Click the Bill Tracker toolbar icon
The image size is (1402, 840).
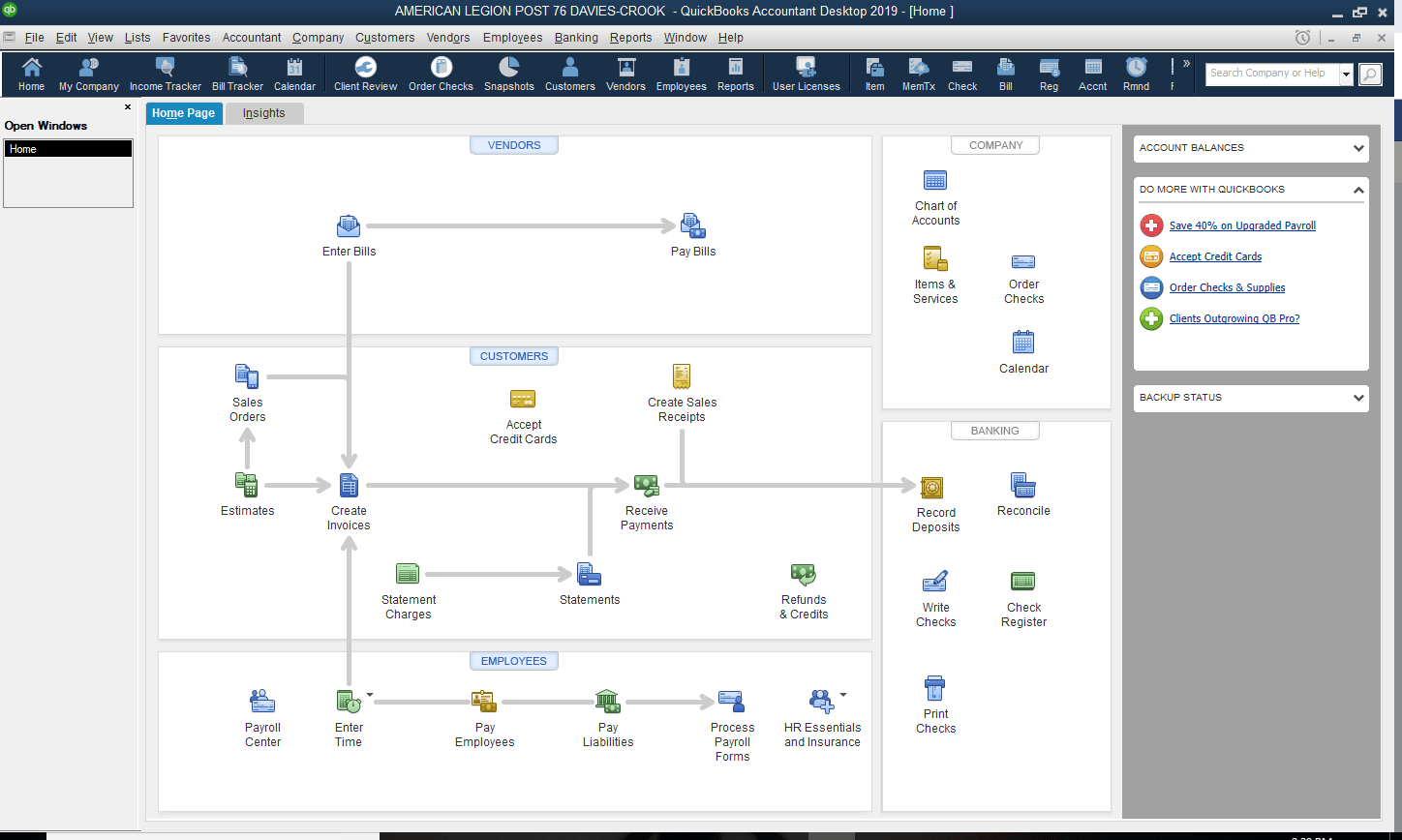pos(237,74)
